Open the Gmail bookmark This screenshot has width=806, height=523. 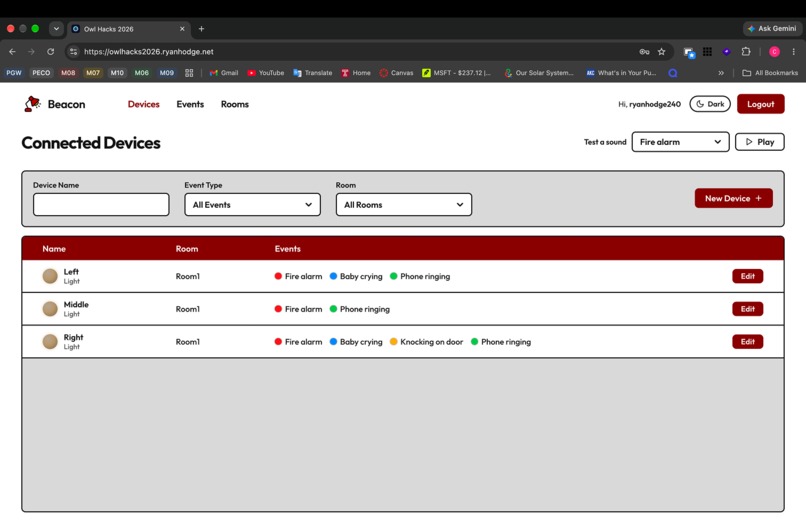tap(224, 73)
